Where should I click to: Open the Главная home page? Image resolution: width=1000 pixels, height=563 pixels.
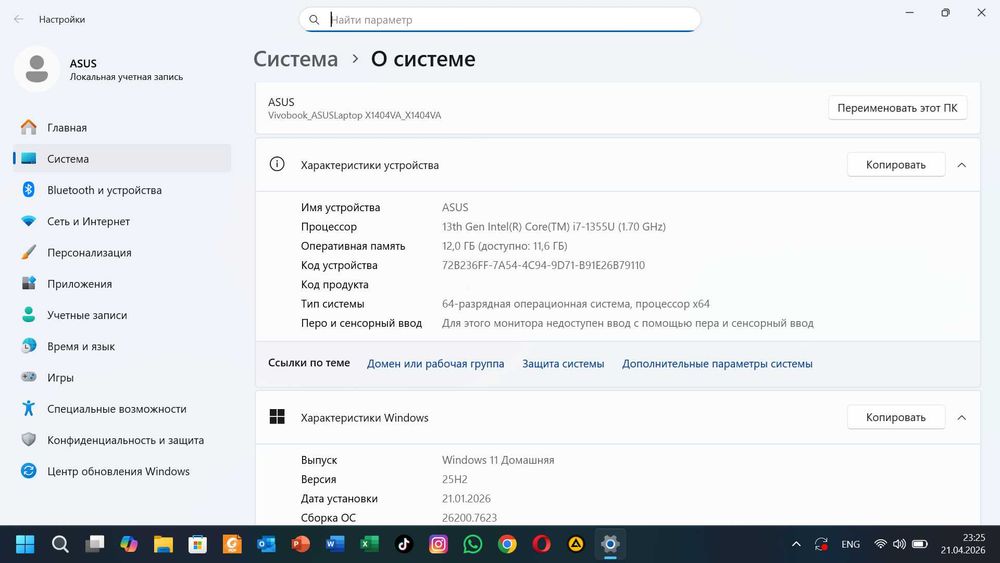121,128
